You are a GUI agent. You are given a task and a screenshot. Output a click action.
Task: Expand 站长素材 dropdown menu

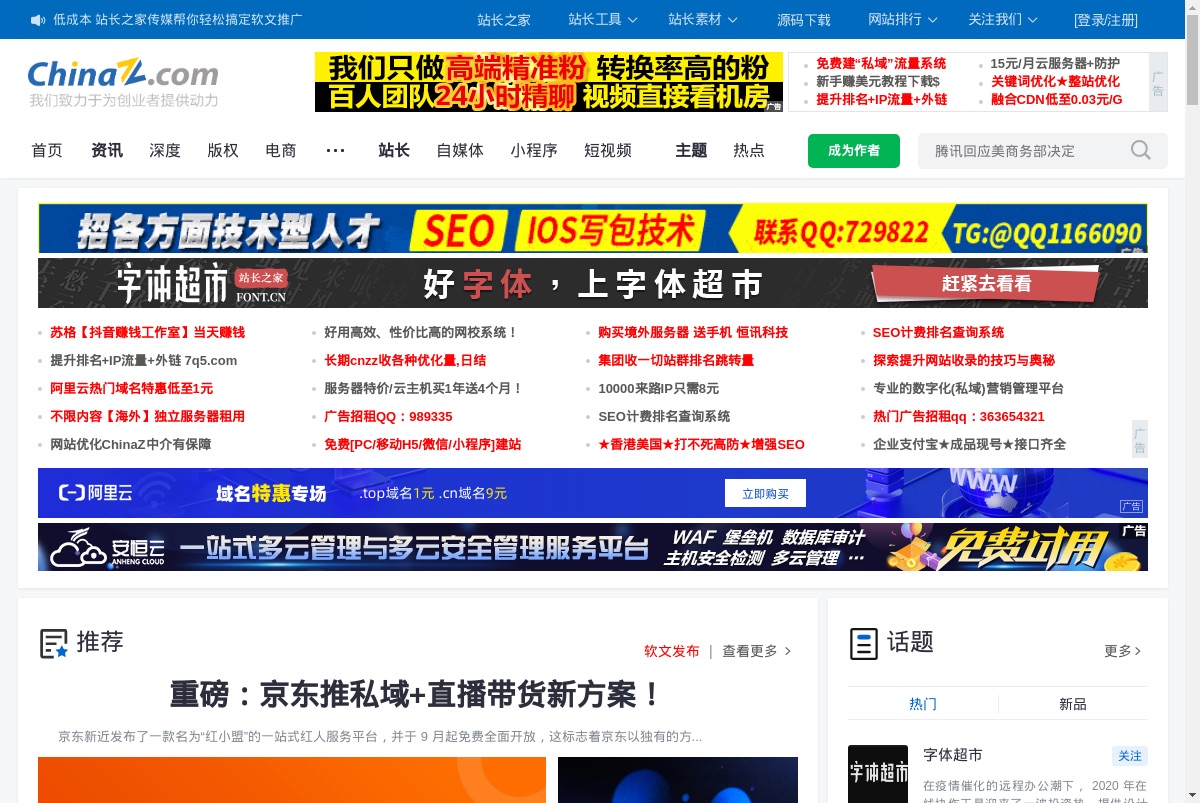coord(703,19)
